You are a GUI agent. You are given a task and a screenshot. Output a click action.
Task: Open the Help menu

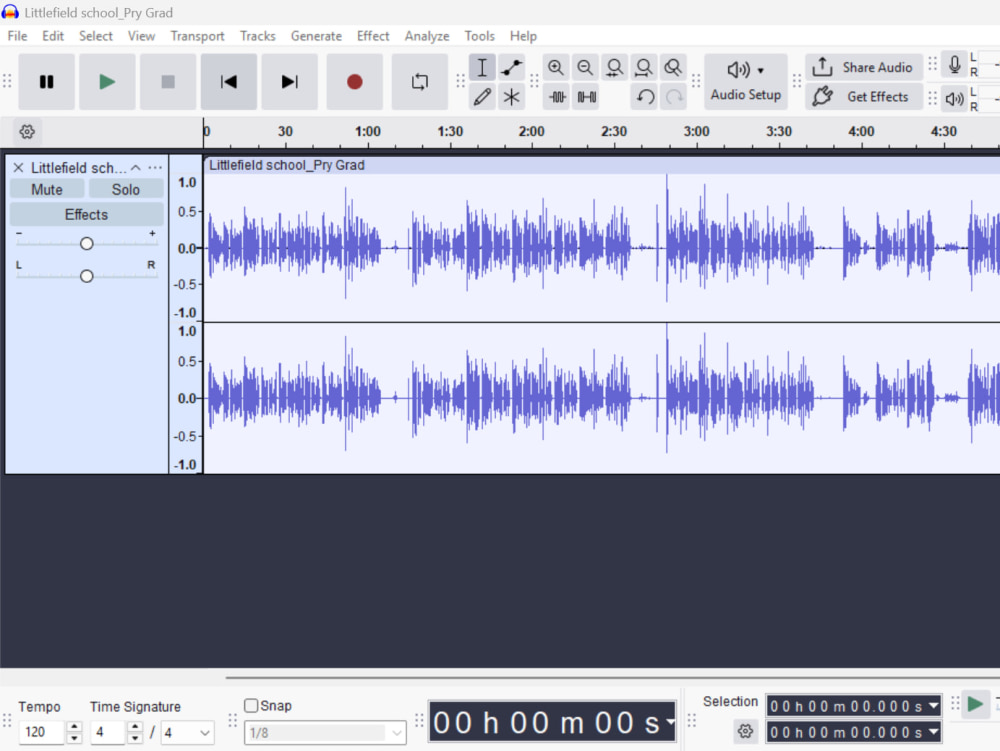point(523,36)
